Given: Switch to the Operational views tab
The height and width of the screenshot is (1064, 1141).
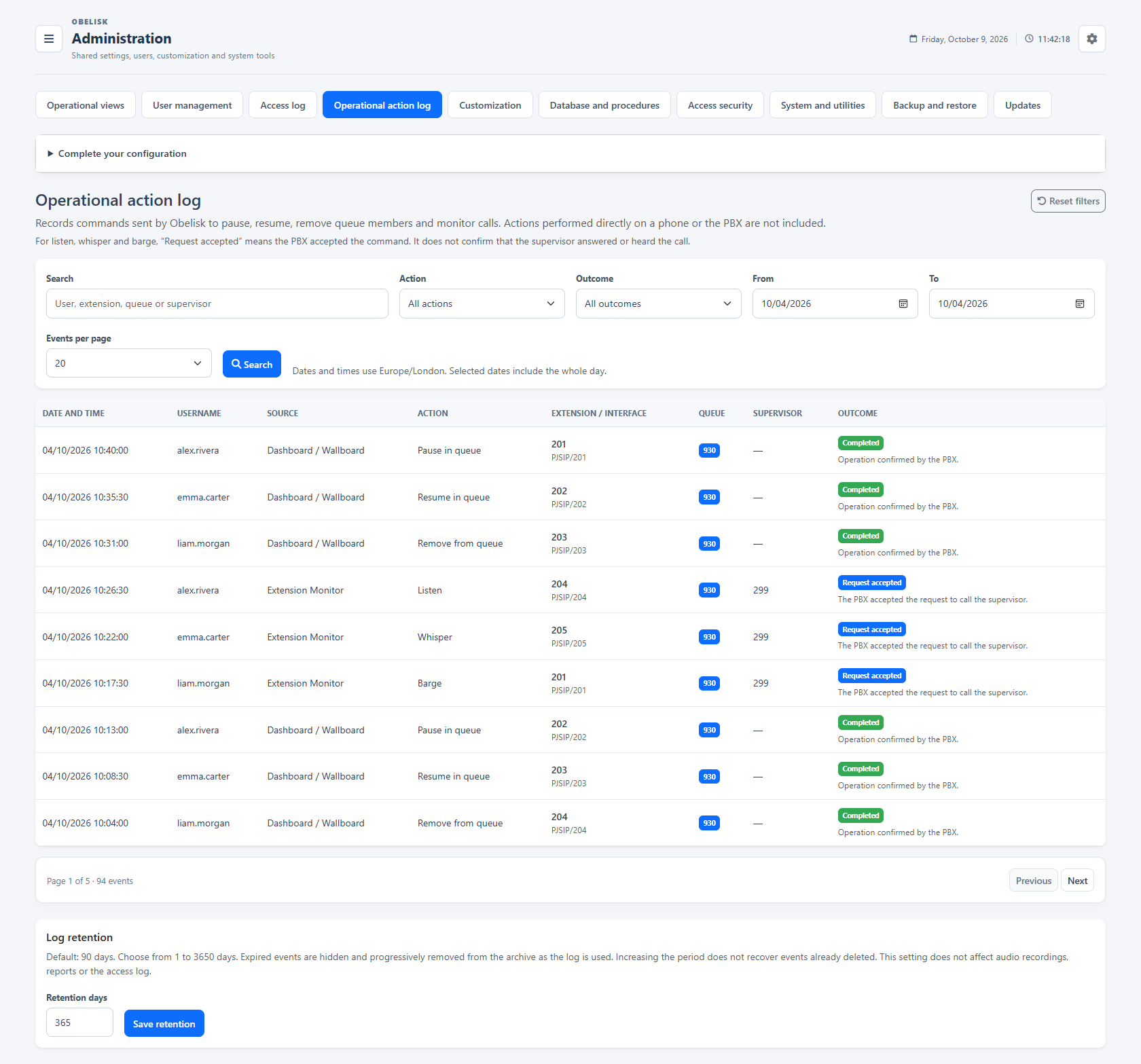Looking at the screenshot, I should click(x=86, y=105).
